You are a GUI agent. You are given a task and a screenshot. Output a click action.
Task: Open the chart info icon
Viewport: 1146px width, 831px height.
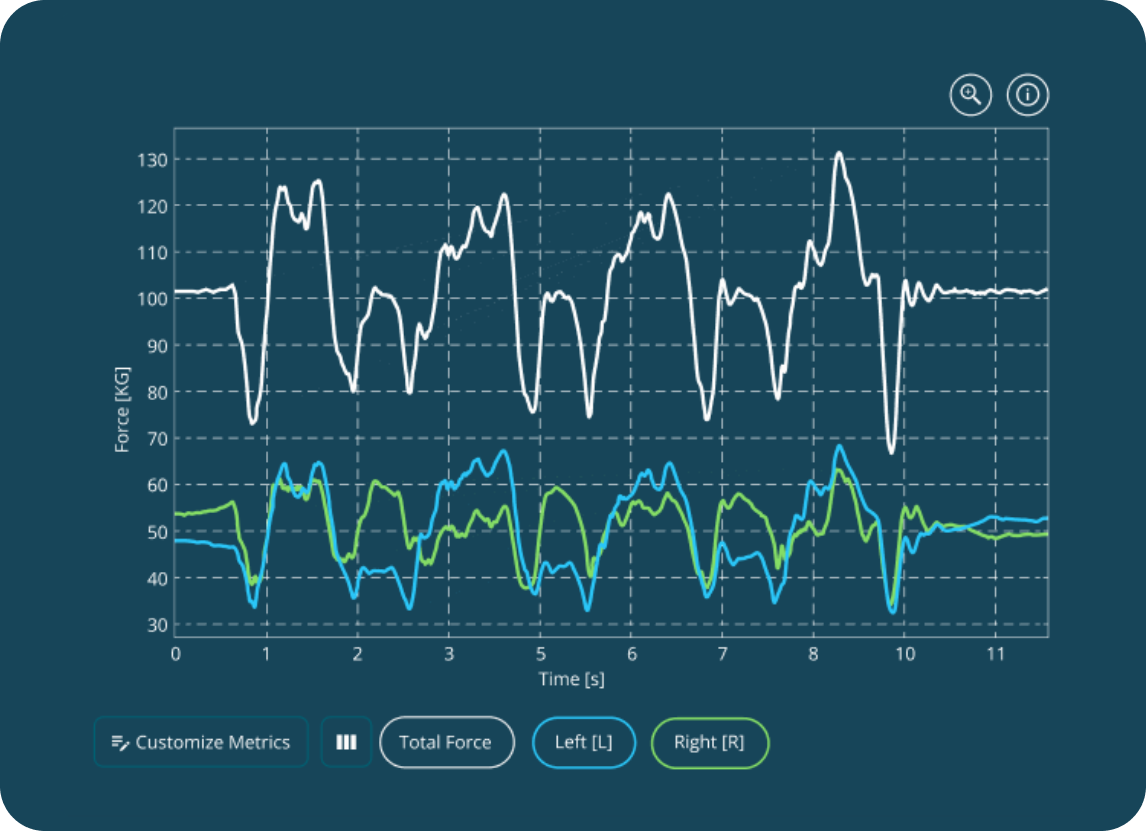click(1027, 95)
